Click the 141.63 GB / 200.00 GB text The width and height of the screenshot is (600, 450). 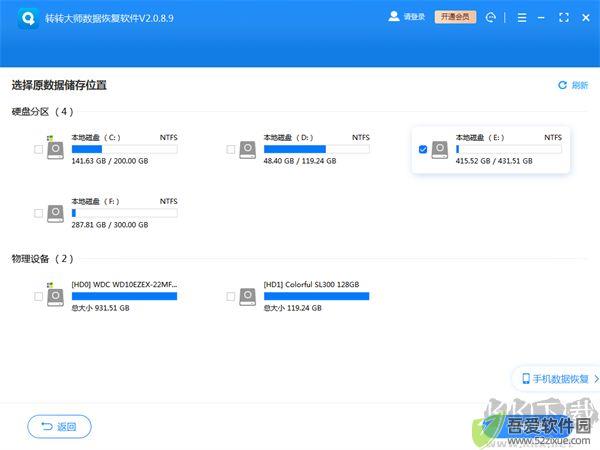(110, 161)
